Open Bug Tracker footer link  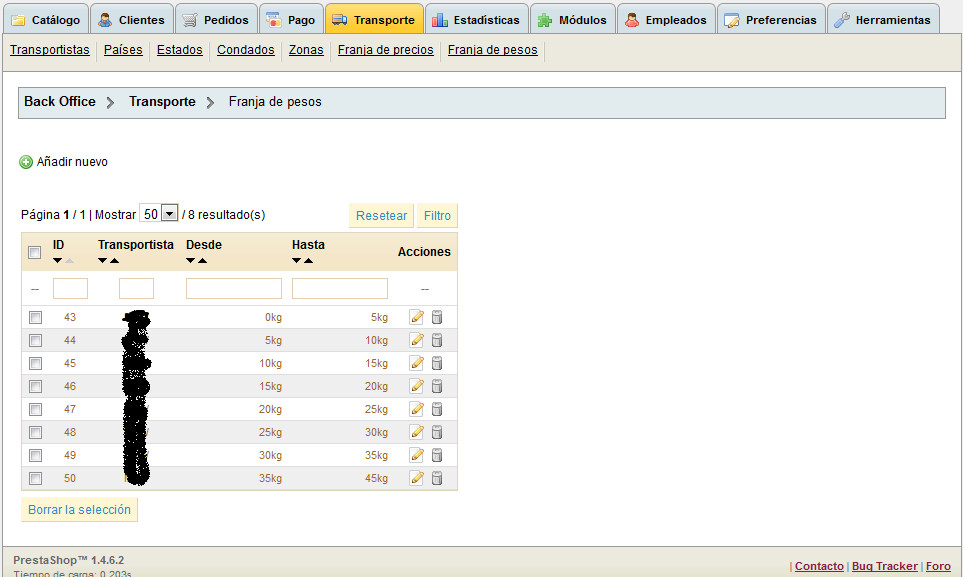884,566
